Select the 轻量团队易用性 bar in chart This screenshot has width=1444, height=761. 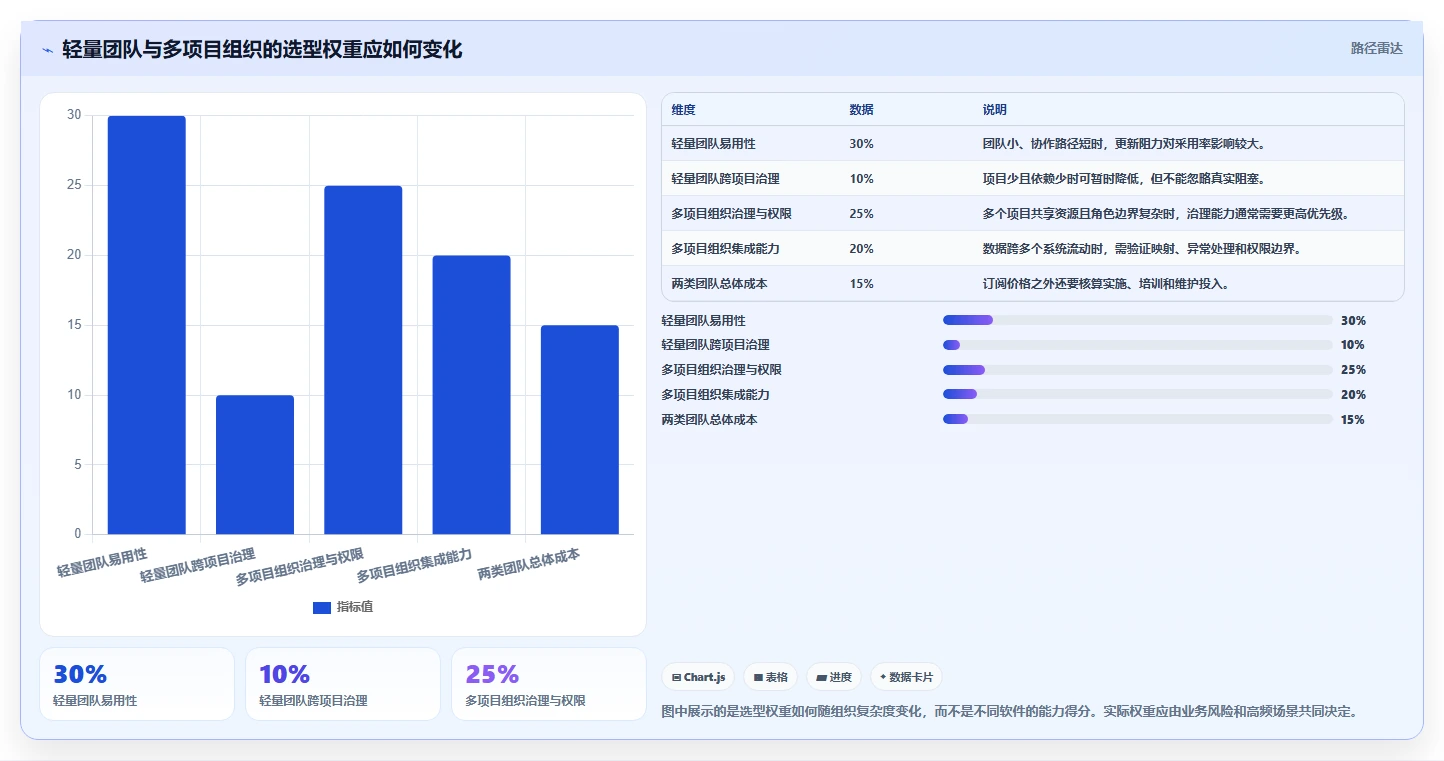pos(147,325)
